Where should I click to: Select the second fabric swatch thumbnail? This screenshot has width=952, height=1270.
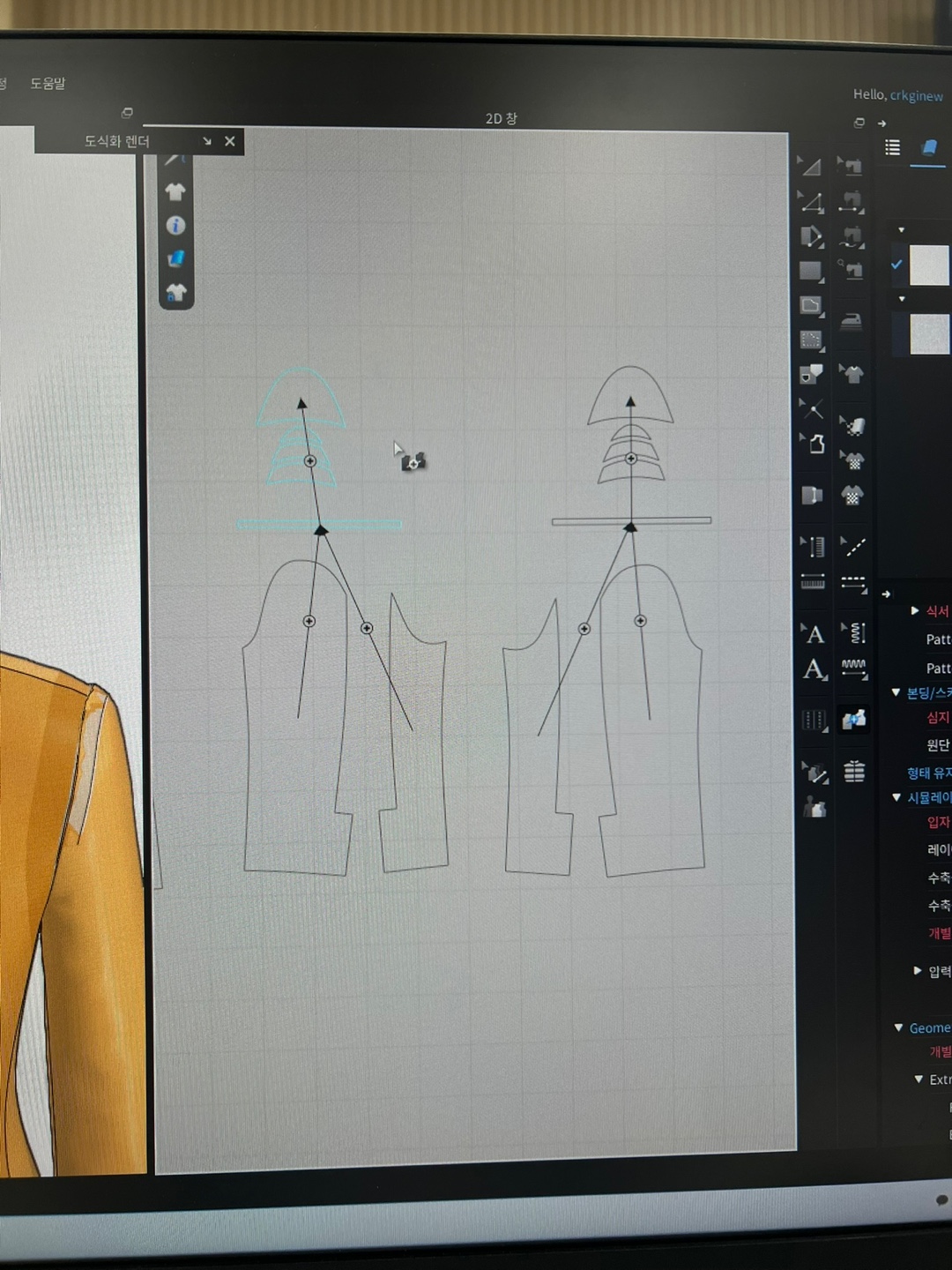coord(928,334)
